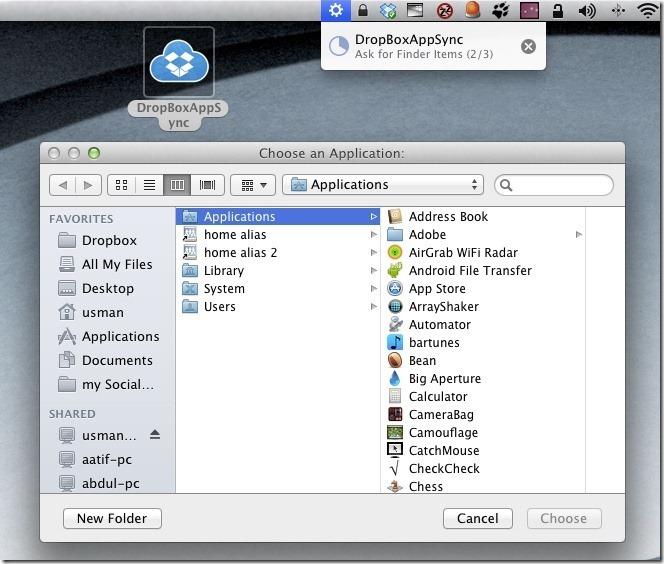The image size is (664, 564).
Task: Select the CatchMouse app icon
Action: coord(395,450)
